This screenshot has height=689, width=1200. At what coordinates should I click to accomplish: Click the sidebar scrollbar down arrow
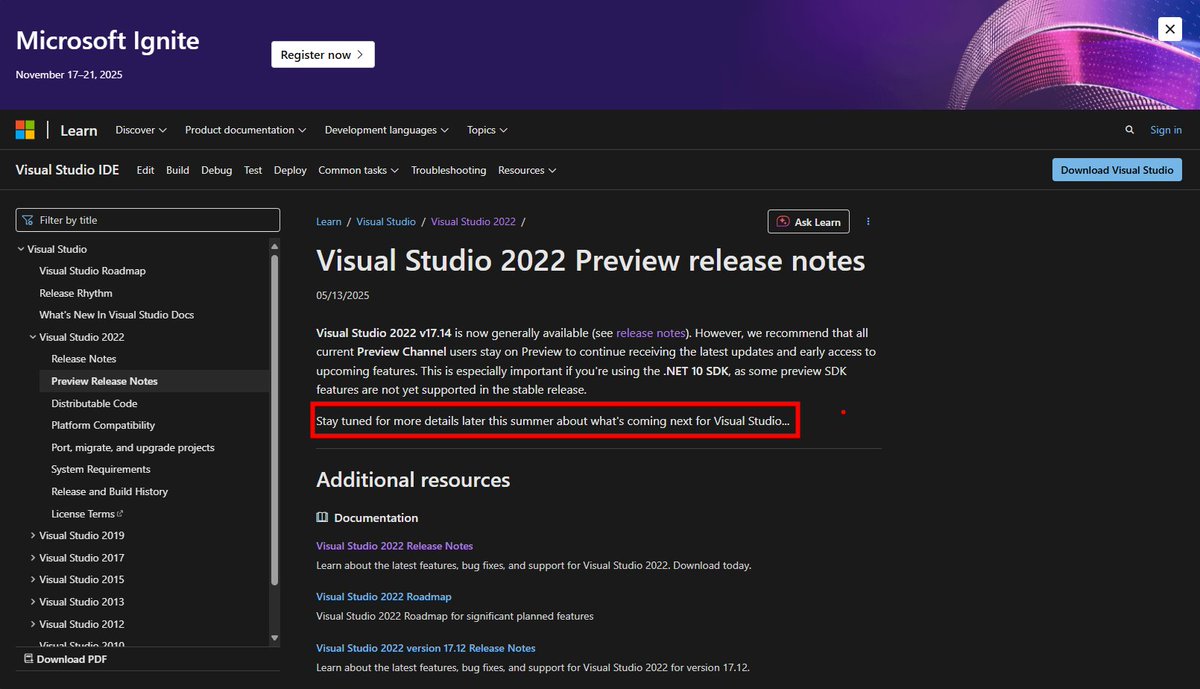point(275,638)
